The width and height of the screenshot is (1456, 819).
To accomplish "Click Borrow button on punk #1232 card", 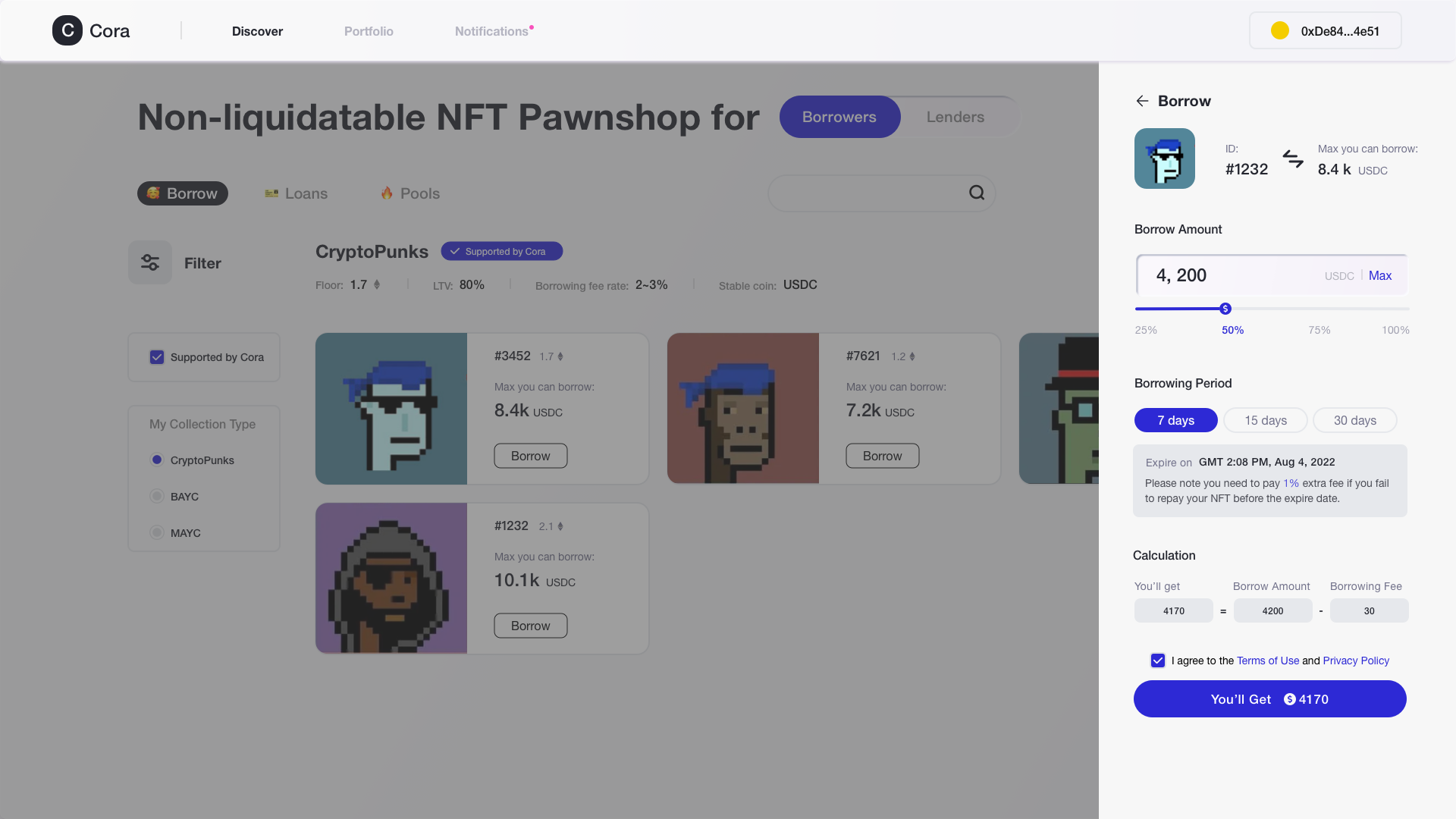I will click(x=531, y=626).
